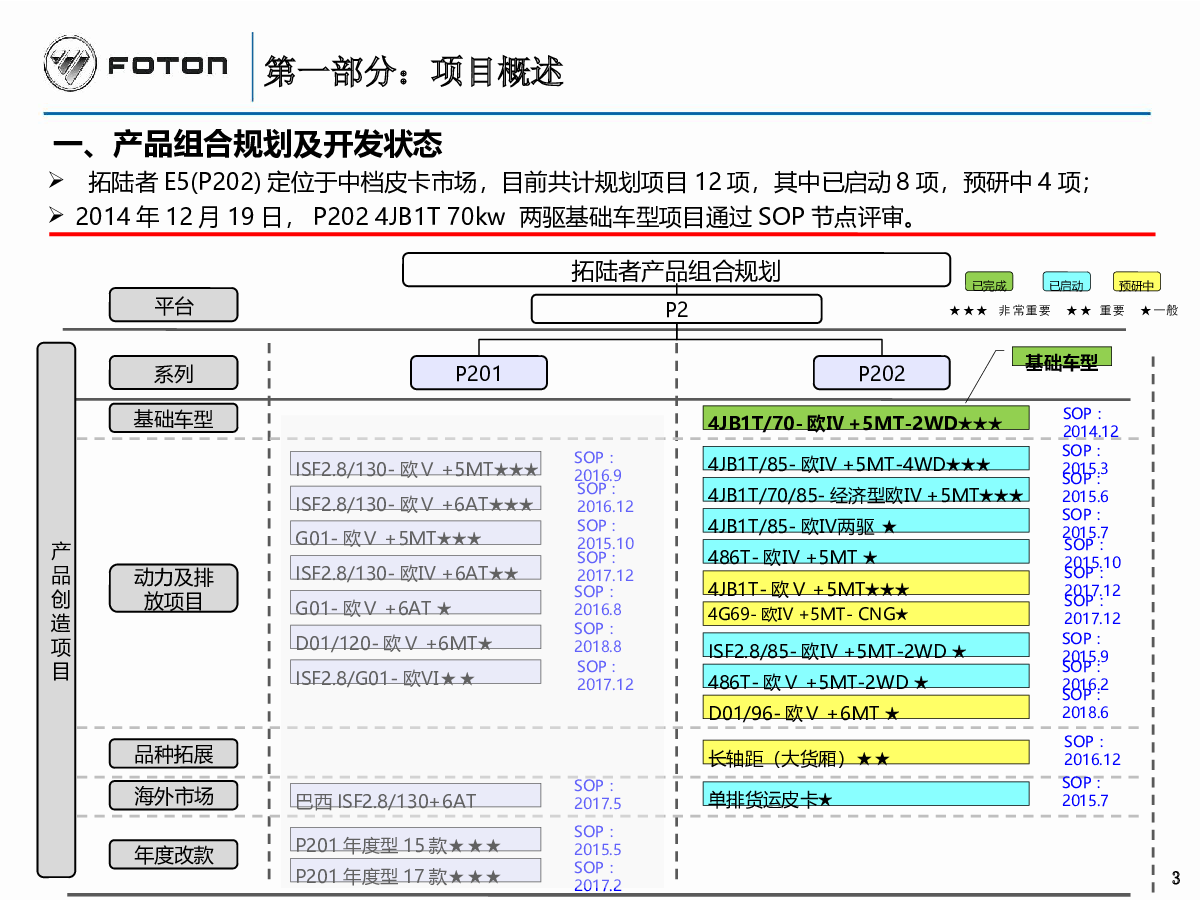Select the 海外市场 label box

coord(174,796)
